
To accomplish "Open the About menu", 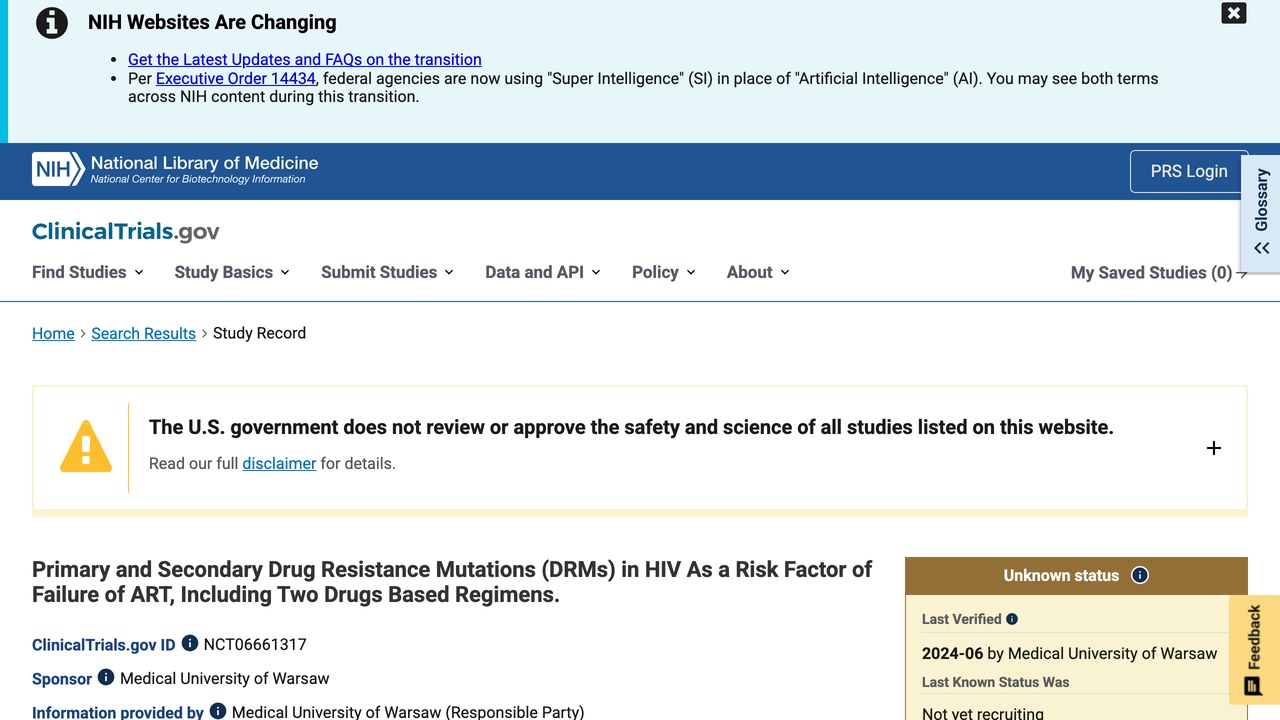I will click(758, 272).
